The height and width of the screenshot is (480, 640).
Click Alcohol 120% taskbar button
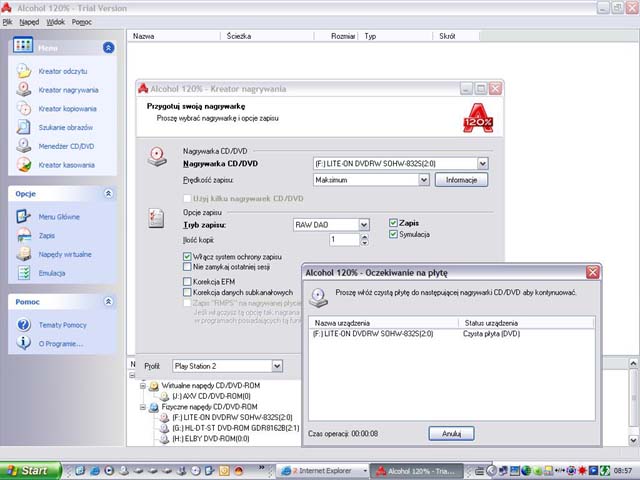tap(416, 471)
